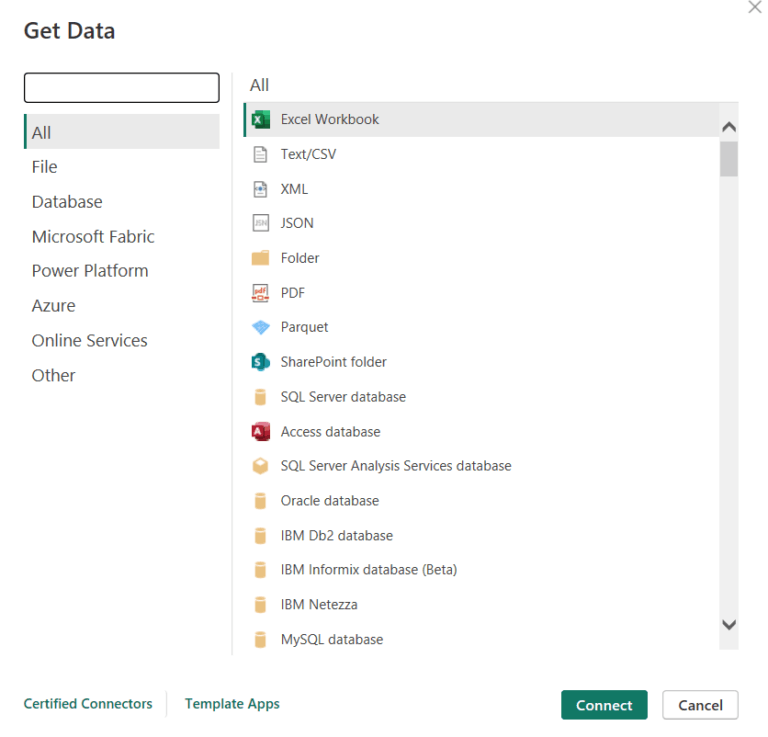Image resolution: width=768 pixels, height=737 pixels.
Task: Click the SharePoint folder icon
Action: [261, 362]
